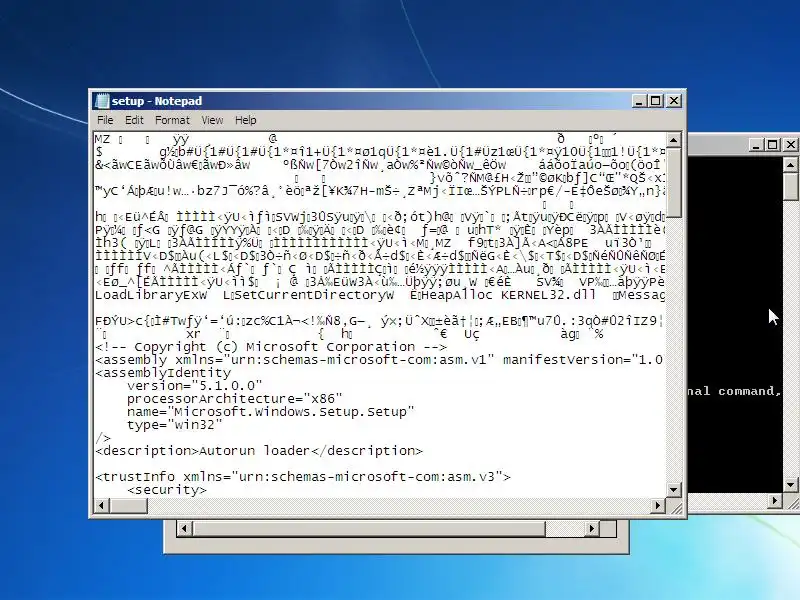
Task: Click the 'Copyright (c) Microsoft Corporation' comment line
Action: pyautogui.click(x=271, y=347)
